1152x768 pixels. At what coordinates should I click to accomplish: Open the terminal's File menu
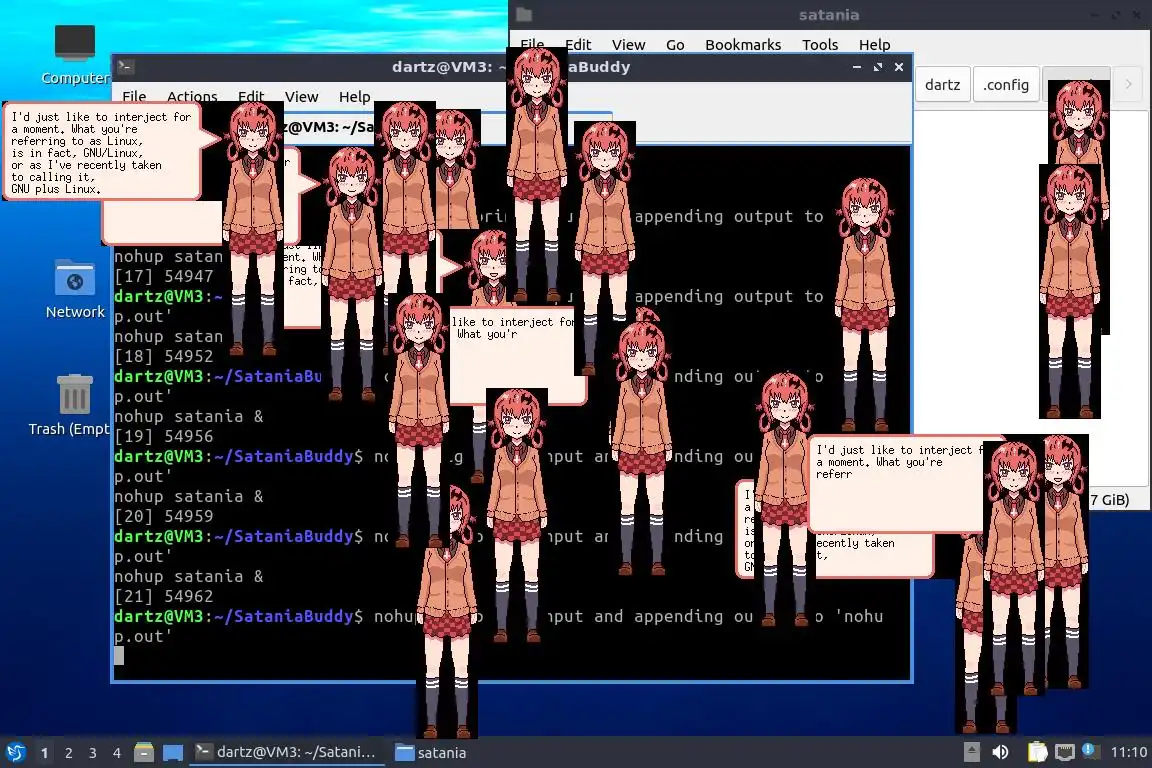click(134, 96)
